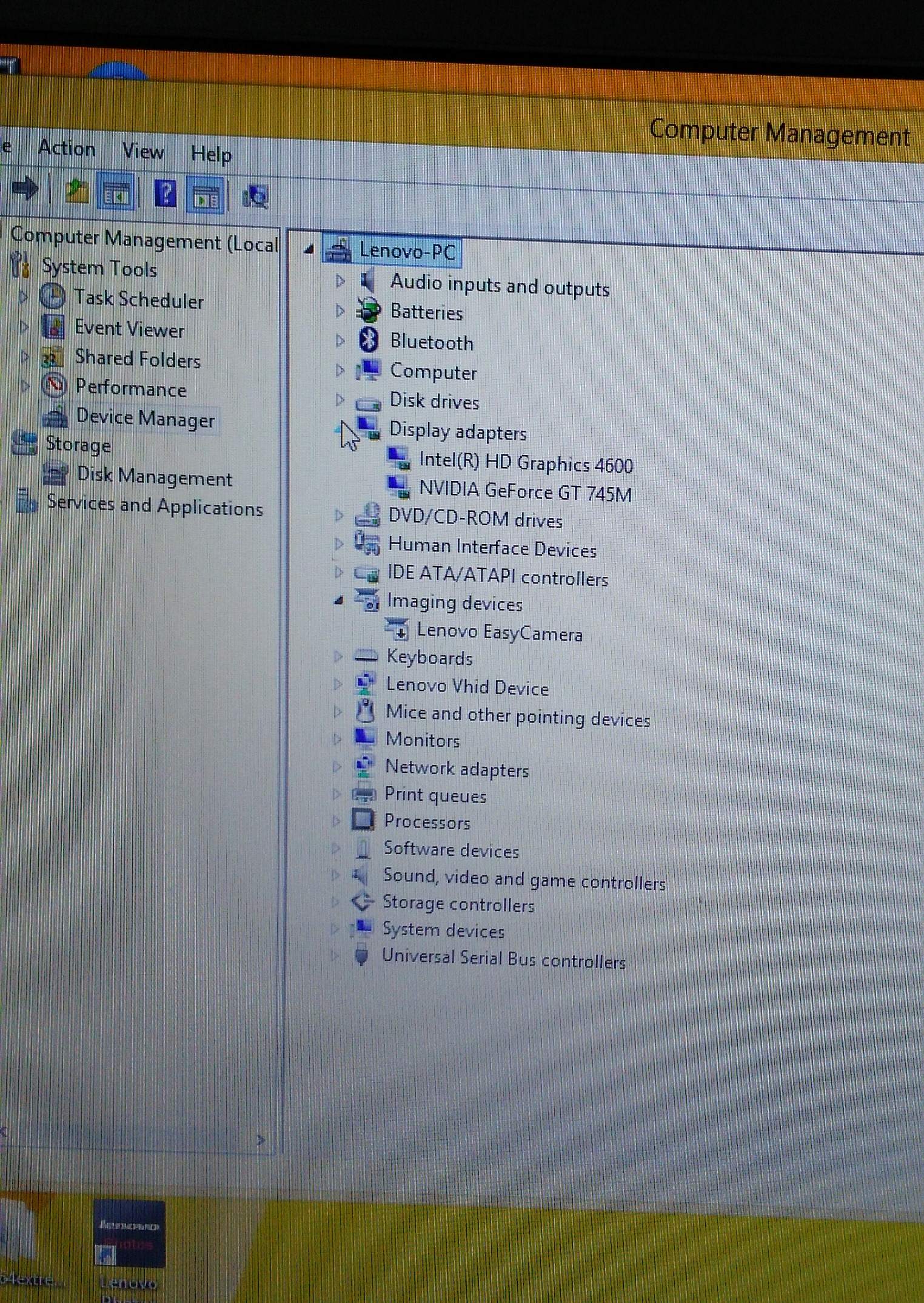The width and height of the screenshot is (924, 1303).
Task: Expand the Task Scheduler node
Action: (x=23, y=297)
